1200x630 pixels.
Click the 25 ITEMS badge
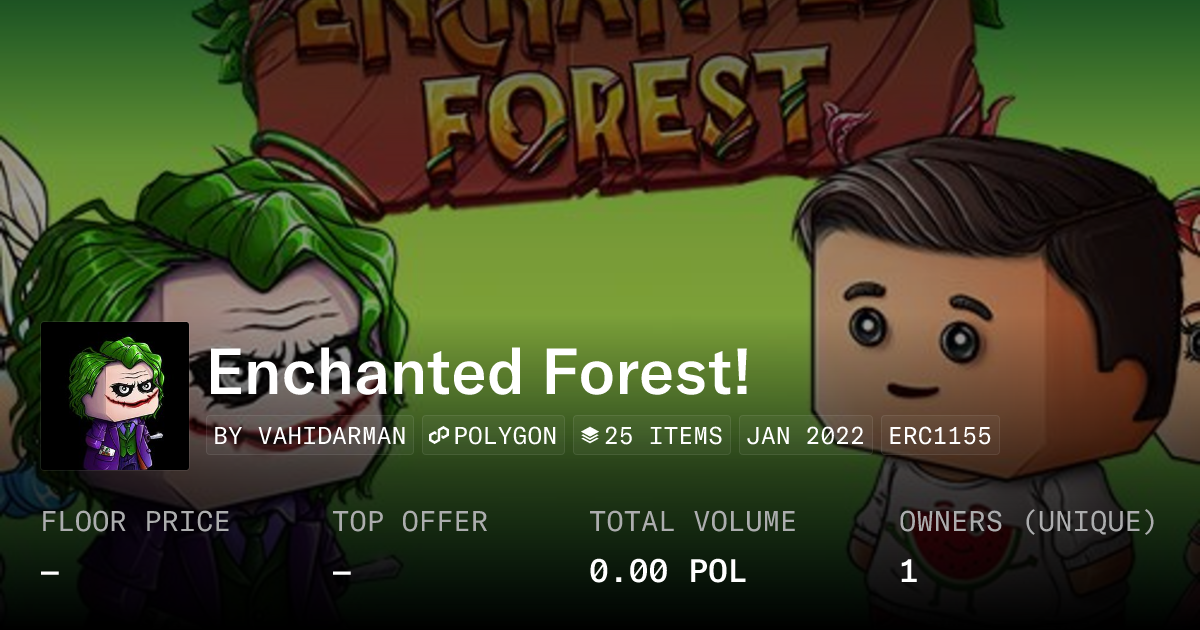click(652, 436)
